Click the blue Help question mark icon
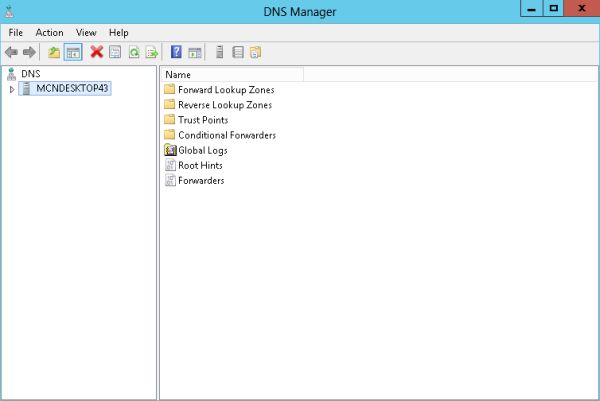 (176, 52)
